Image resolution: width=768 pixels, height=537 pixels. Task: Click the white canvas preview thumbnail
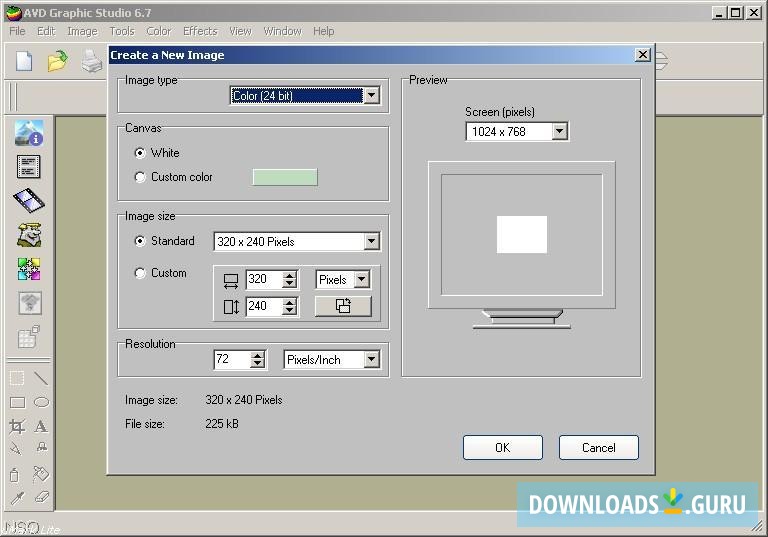pyautogui.click(x=522, y=235)
